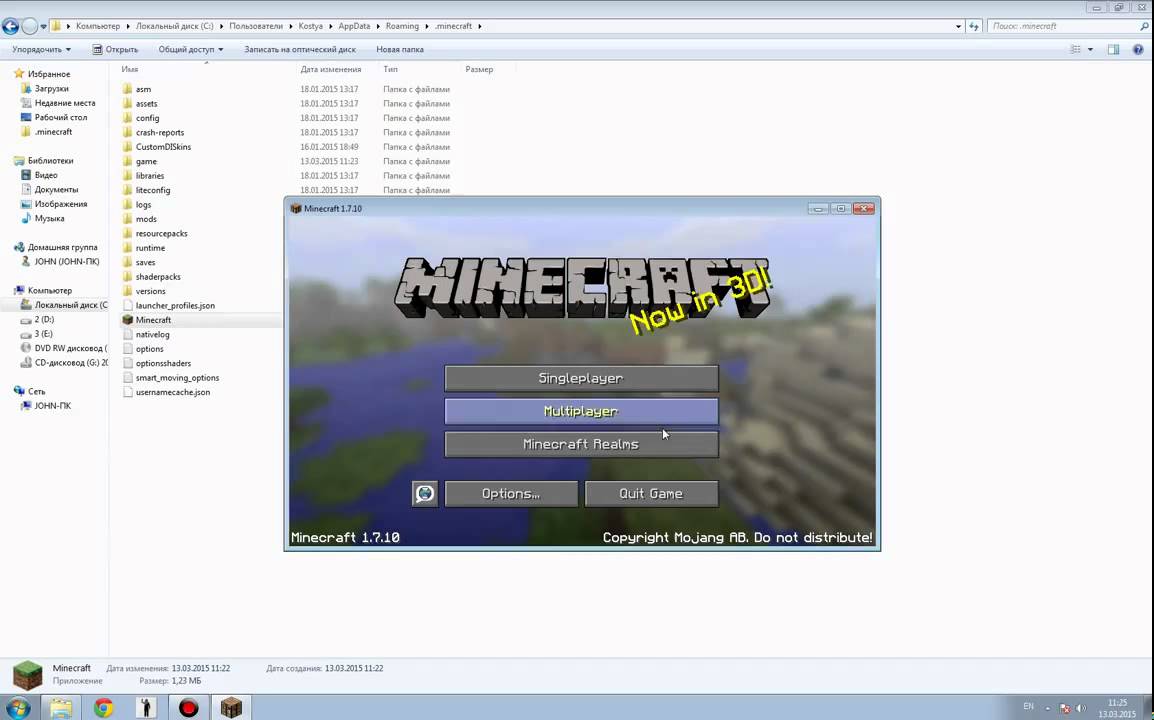
Task: Select Видео library
Action: coord(46,175)
